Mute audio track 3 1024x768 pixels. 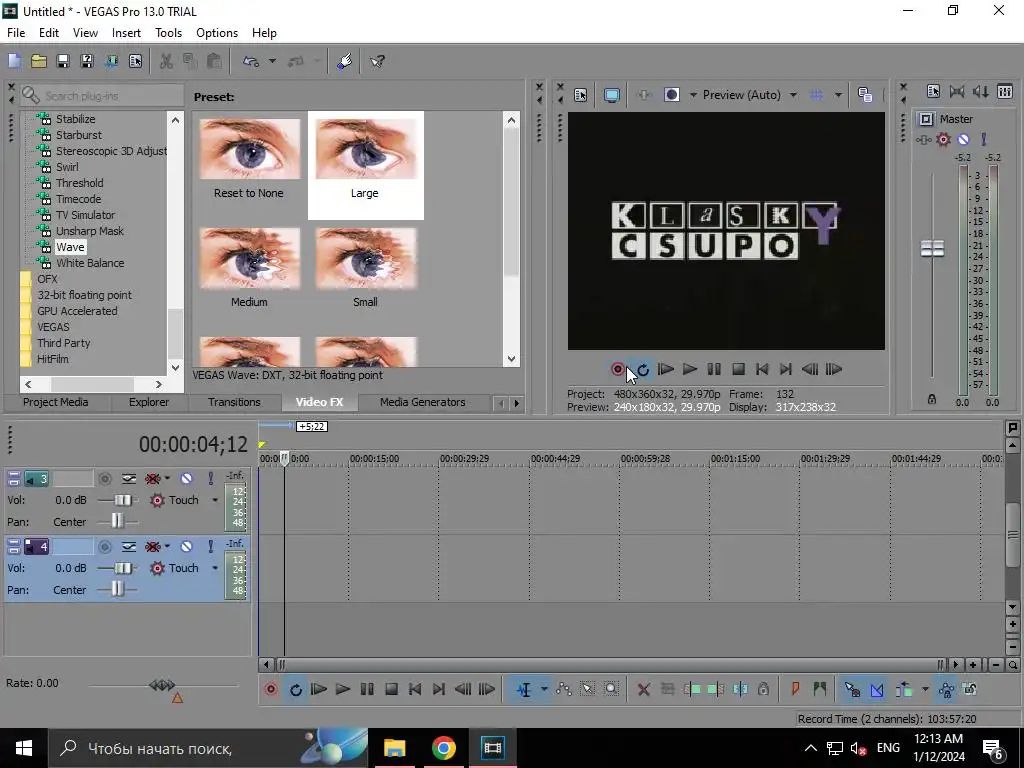pos(186,479)
